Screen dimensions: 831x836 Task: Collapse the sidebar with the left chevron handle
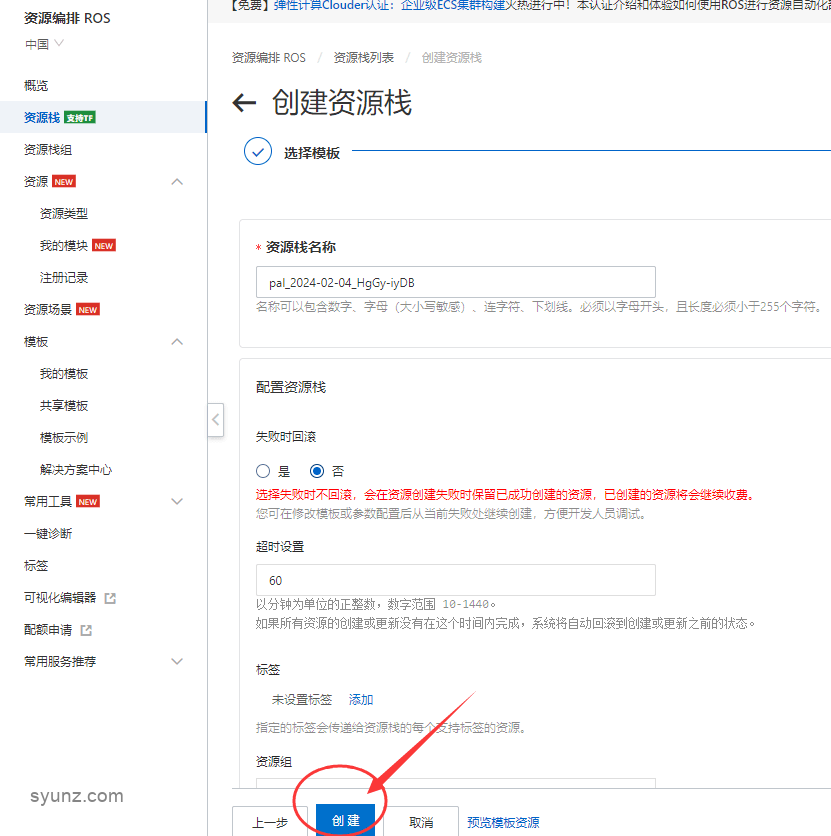point(215,420)
